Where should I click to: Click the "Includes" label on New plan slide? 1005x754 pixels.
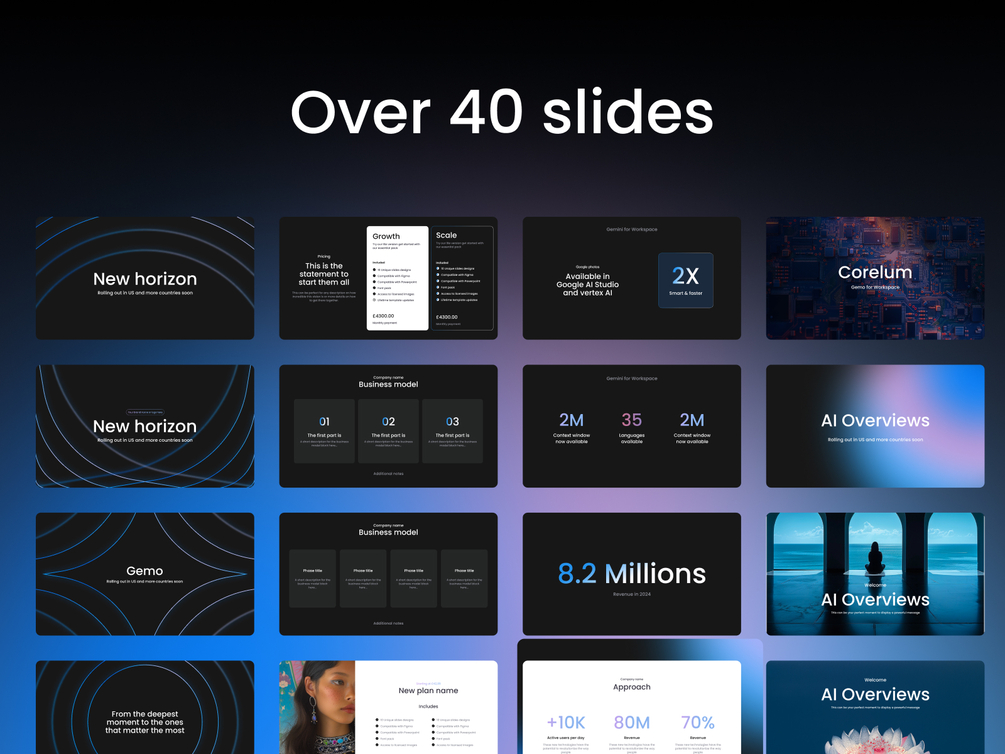tap(428, 707)
